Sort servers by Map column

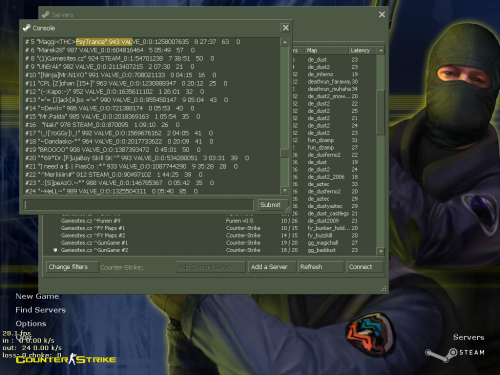(x=327, y=50)
